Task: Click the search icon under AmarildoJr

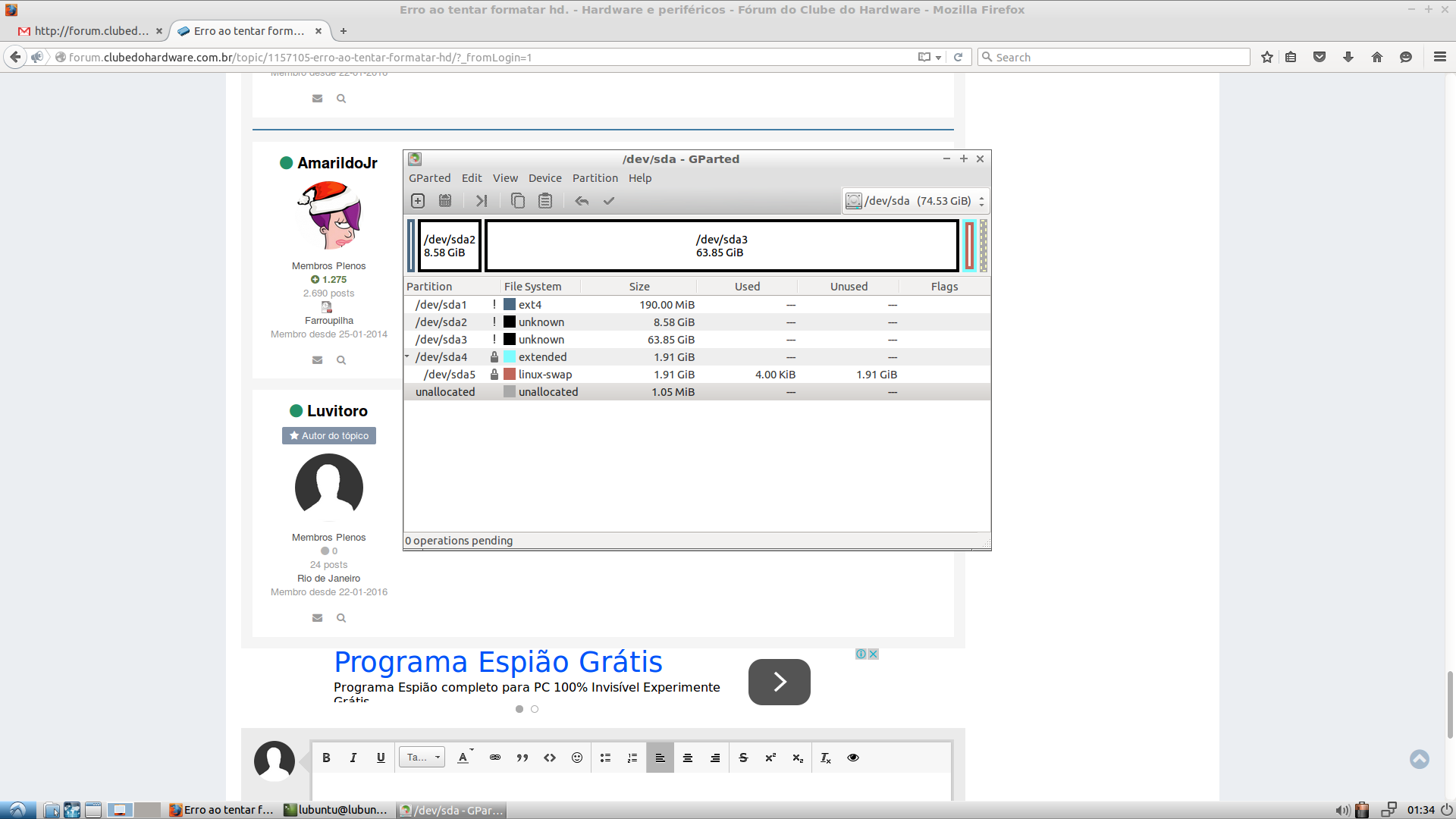Action: pos(341,360)
